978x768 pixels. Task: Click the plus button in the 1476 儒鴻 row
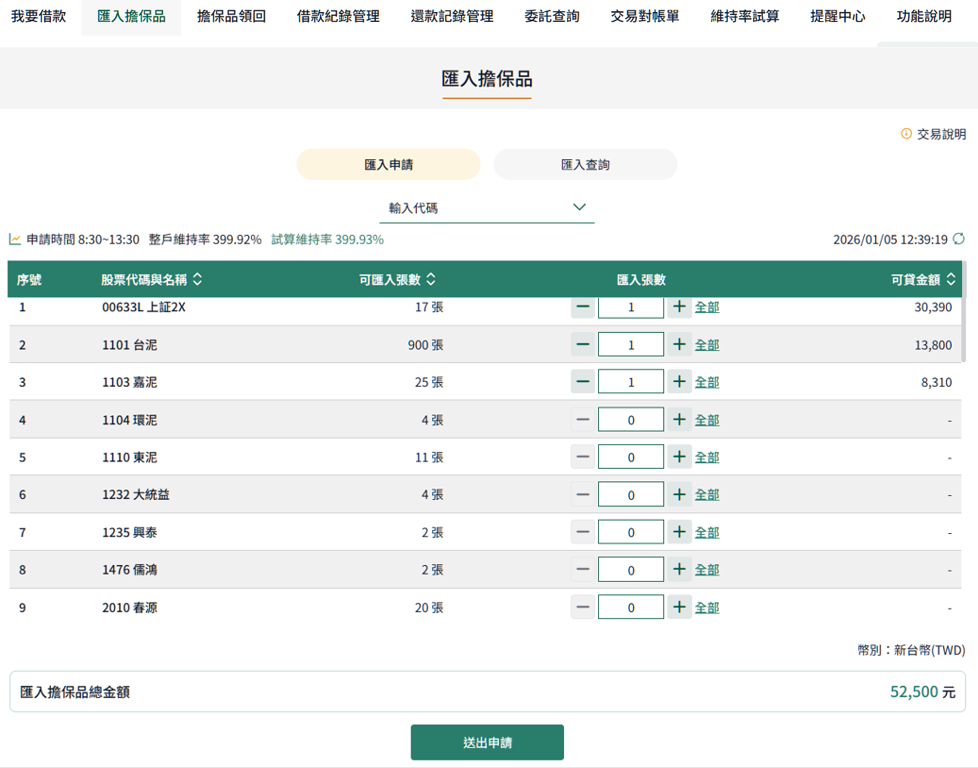click(x=679, y=569)
